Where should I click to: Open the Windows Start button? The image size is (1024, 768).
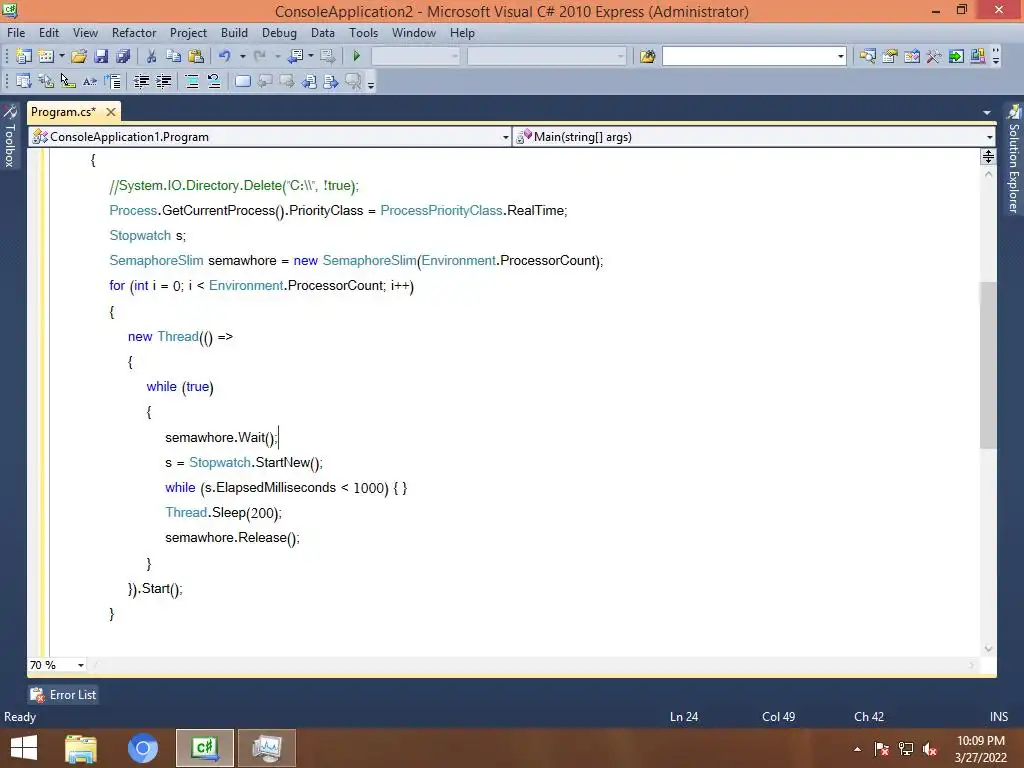pyautogui.click(x=24, y=748)
